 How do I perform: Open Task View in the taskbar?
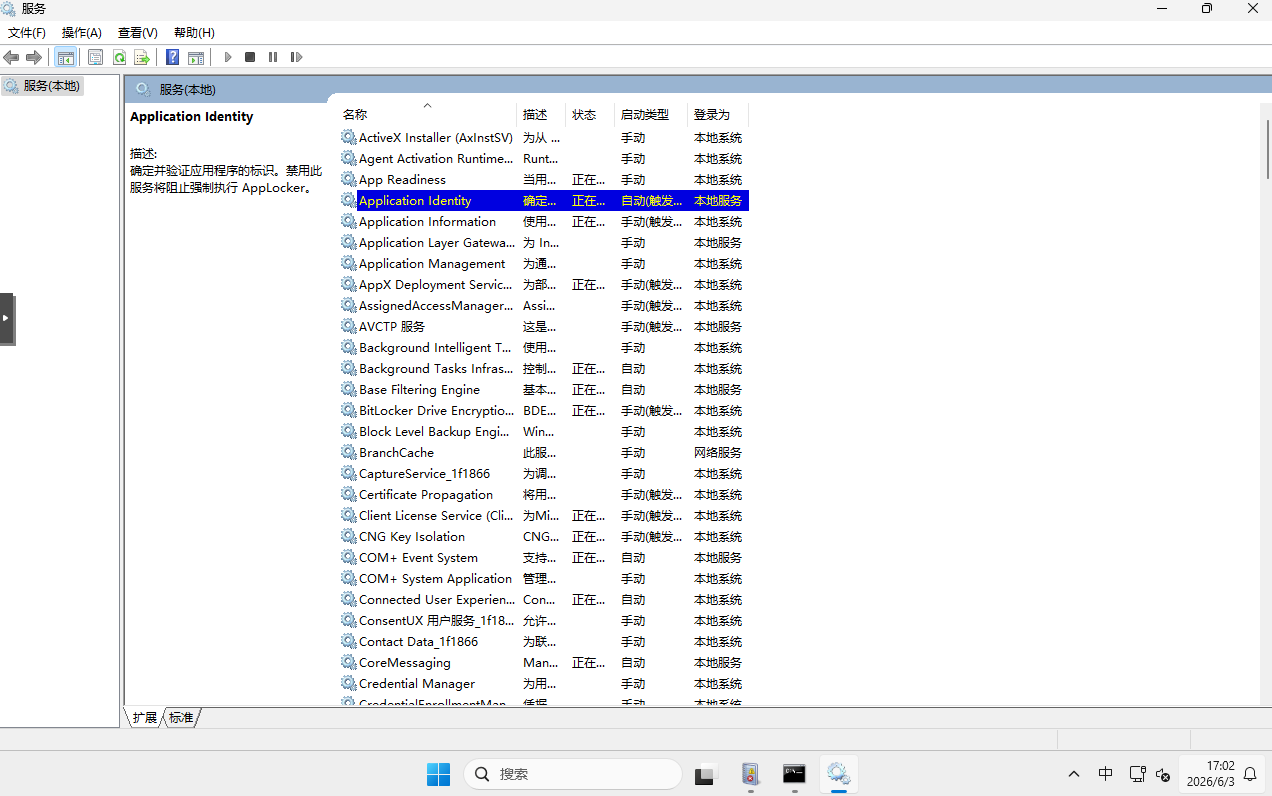pos(706,774)
